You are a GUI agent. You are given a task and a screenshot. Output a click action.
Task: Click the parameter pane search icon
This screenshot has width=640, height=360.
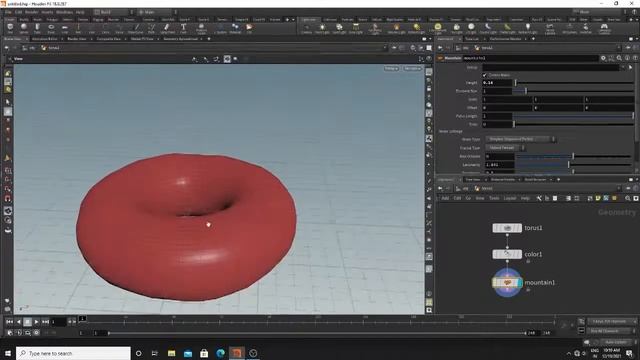(x=619, y=58)
